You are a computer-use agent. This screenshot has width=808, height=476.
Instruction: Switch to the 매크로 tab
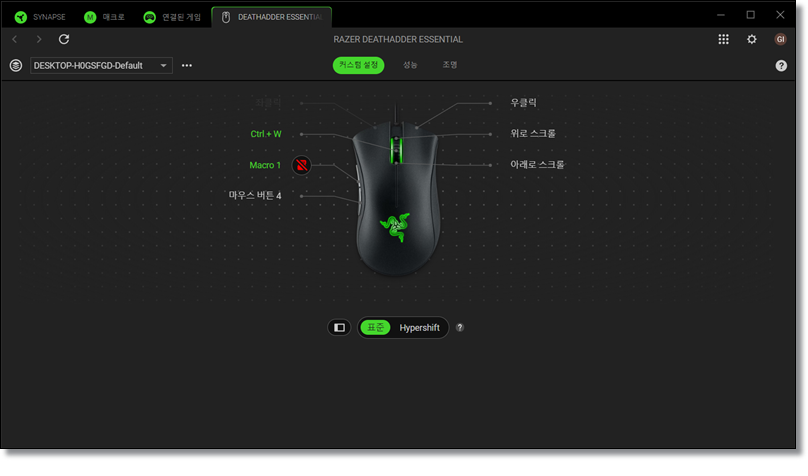[x=105, y=17]
